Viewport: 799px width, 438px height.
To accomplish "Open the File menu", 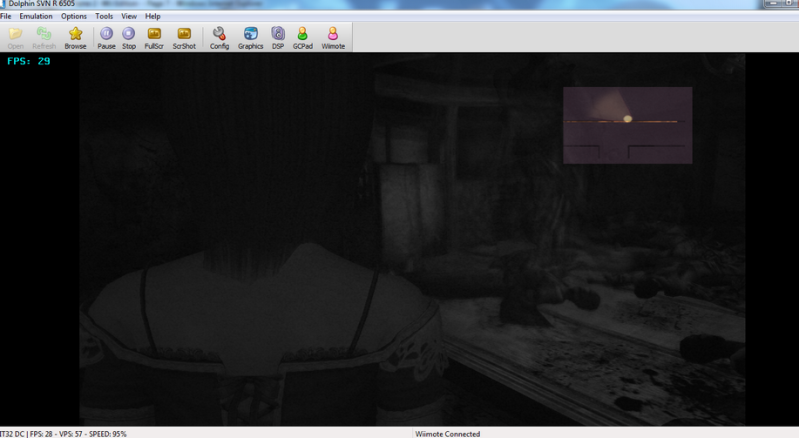I will tap(6, 17).
